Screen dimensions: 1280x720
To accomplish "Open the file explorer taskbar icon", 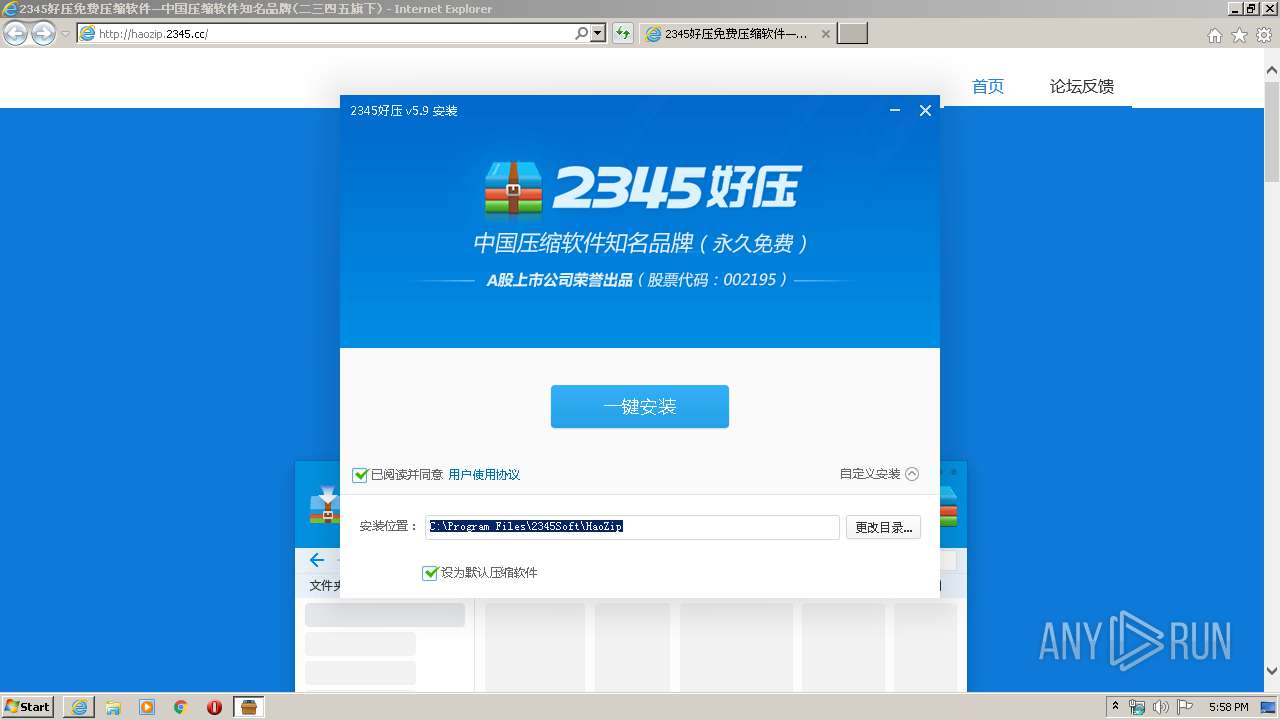I will tap(113, 707).
